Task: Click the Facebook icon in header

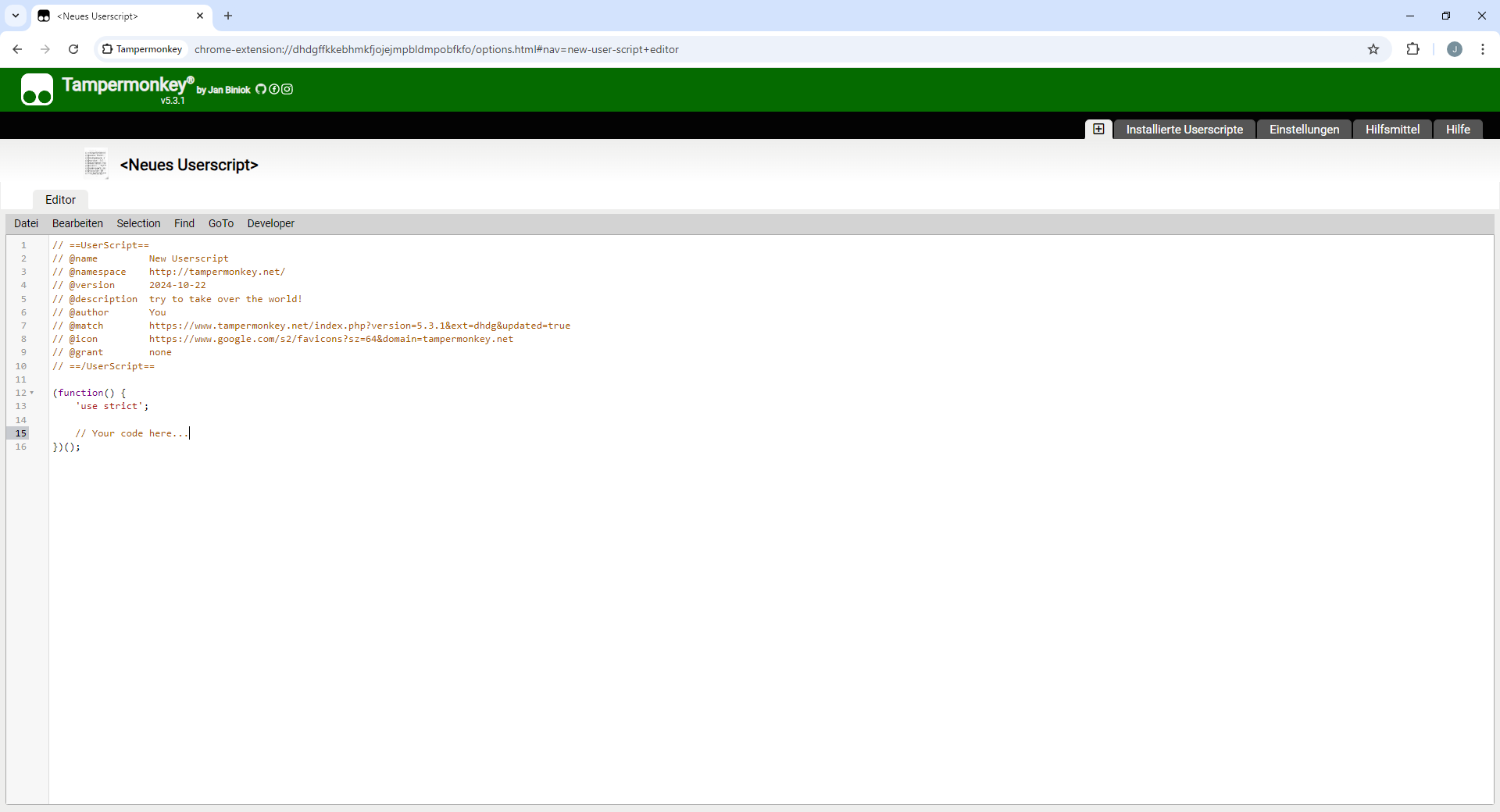Action: [x=274, y=89]
